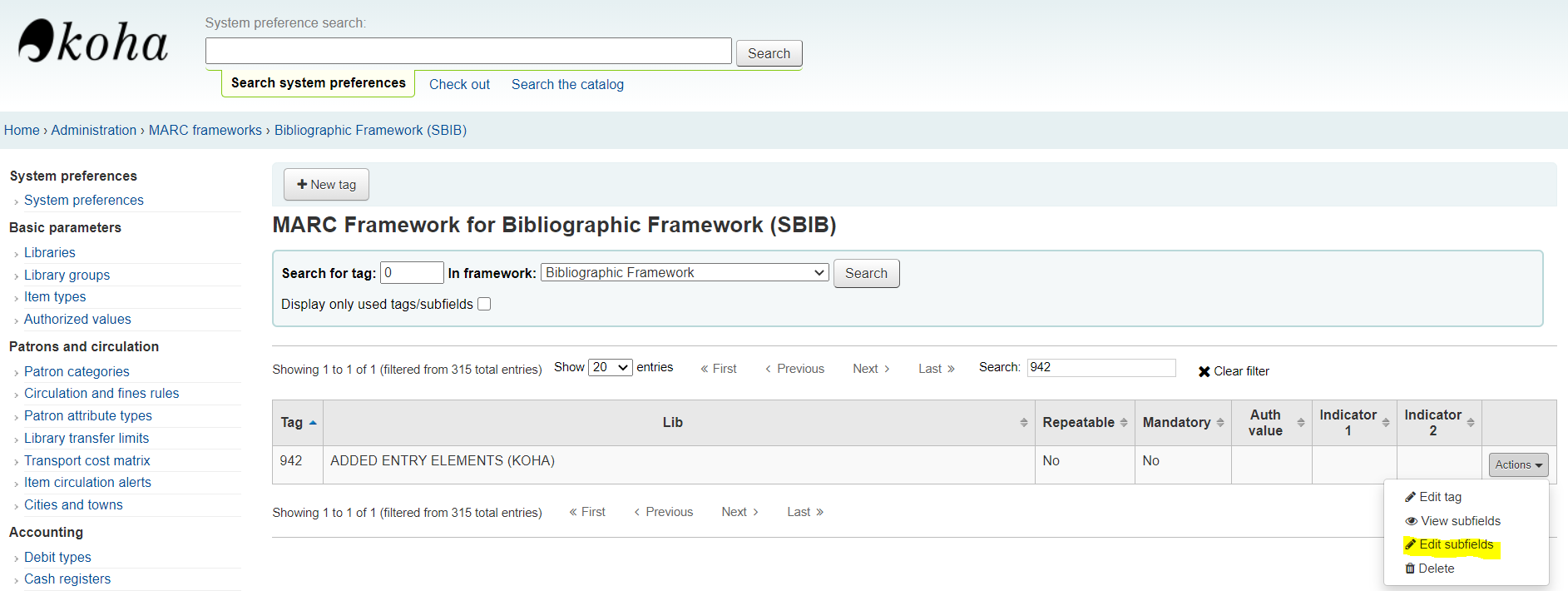Viewport: 1568px width, 591px height.
Task: Open Library groups sidebar link
Action: click(x=67, y=275)
